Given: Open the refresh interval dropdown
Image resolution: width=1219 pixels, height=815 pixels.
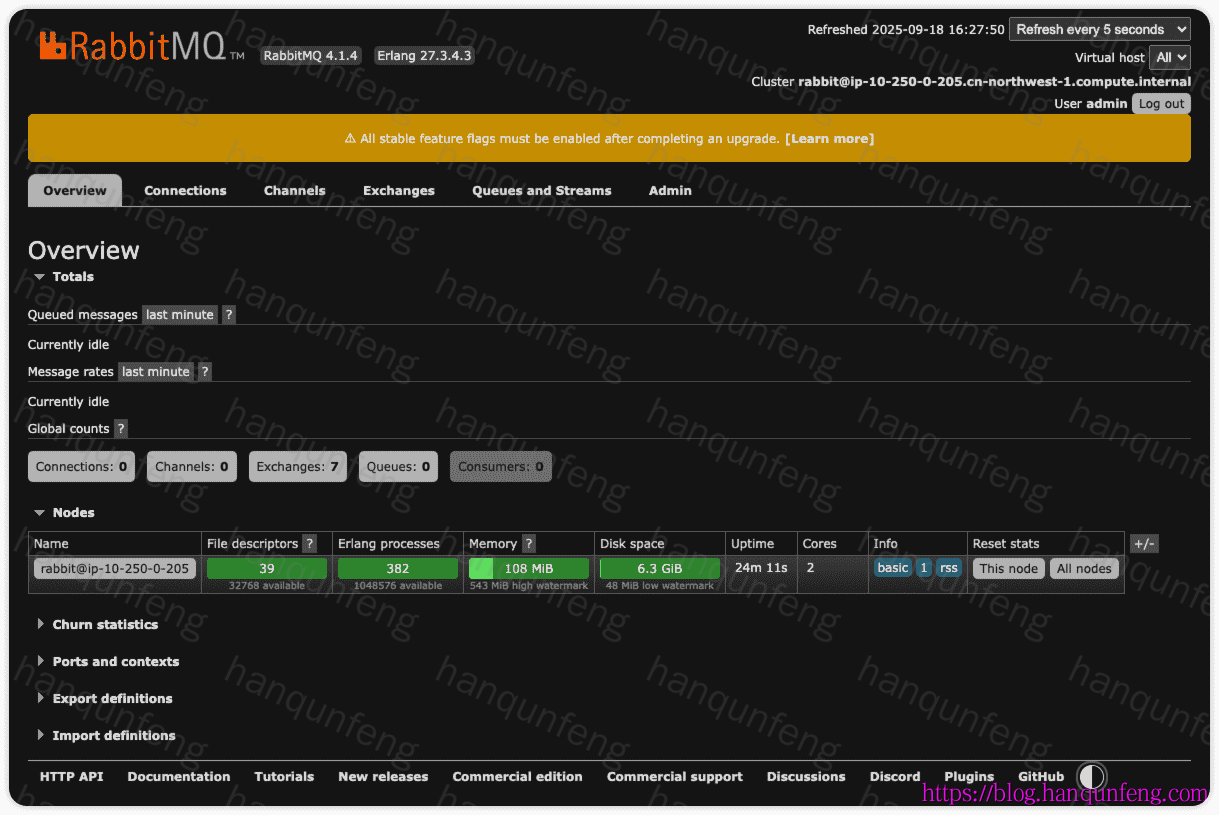Looking at the screenshot, I should tap(1099, 29).
